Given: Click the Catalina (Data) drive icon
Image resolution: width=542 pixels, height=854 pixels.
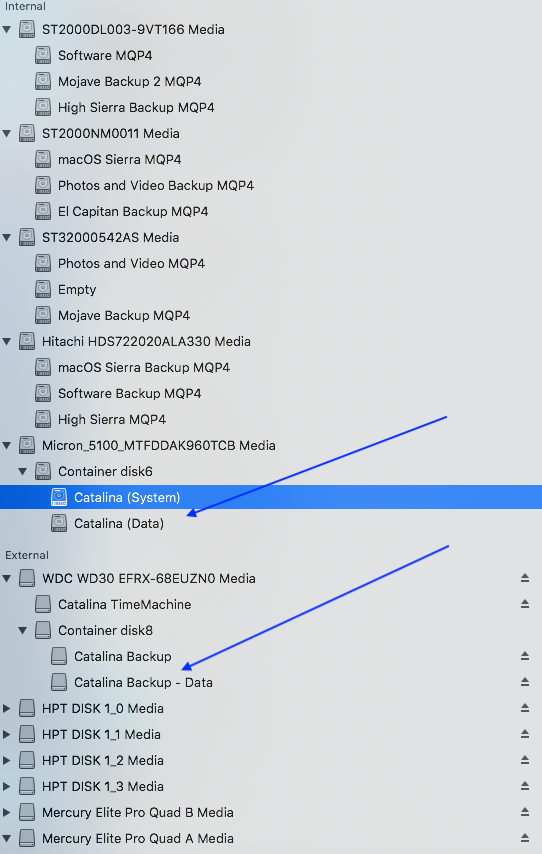Looking at the screenshot, I should [x=59, y=523].
